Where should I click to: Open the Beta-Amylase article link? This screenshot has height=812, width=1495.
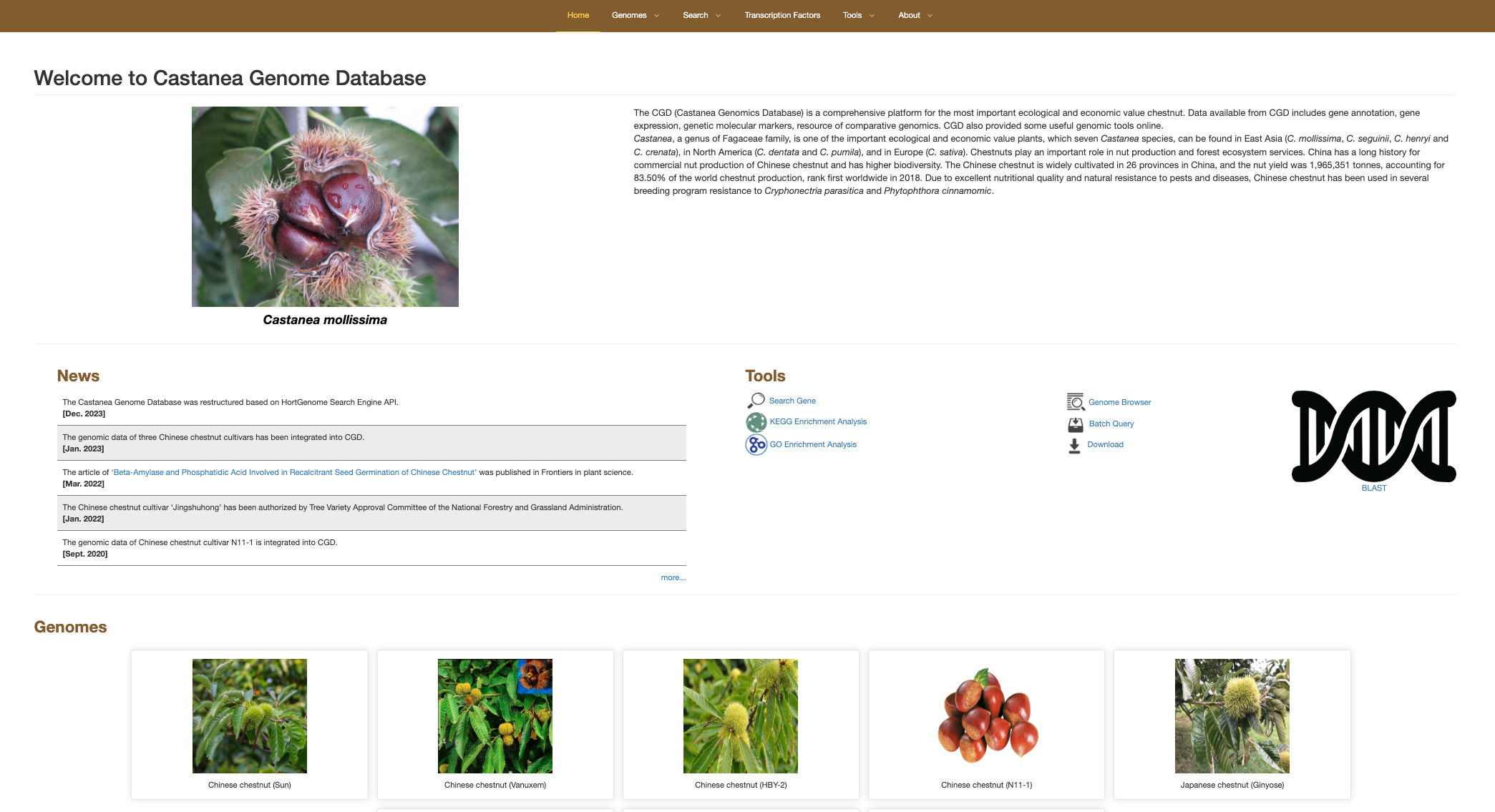pyautogui.click(x=294, y=472)
